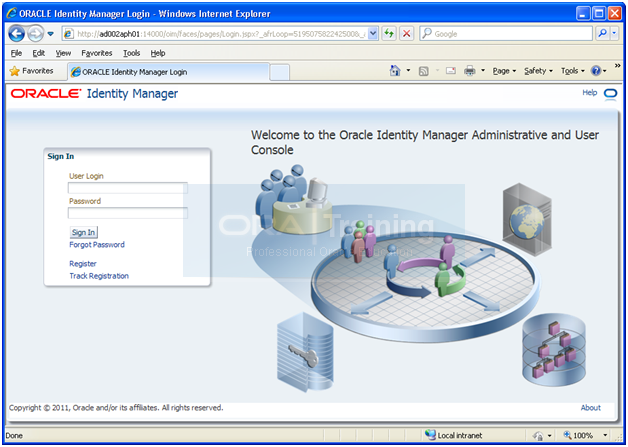Click the Welcome to Oracle Identity Manager heading
Screen dimensions: 628x447
[x=425, y=142]
